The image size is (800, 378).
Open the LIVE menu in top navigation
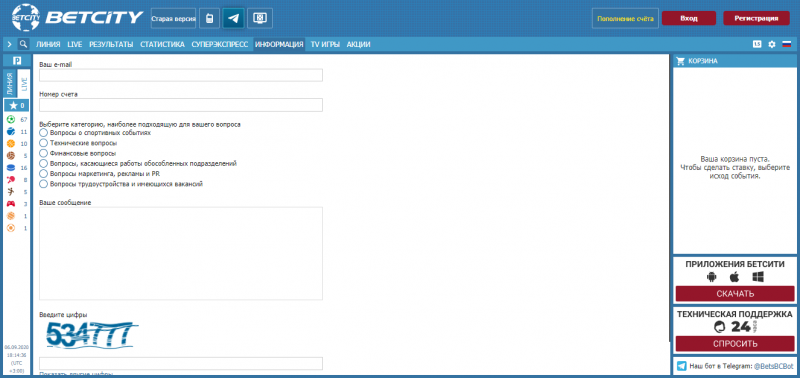tap(74, 44)
